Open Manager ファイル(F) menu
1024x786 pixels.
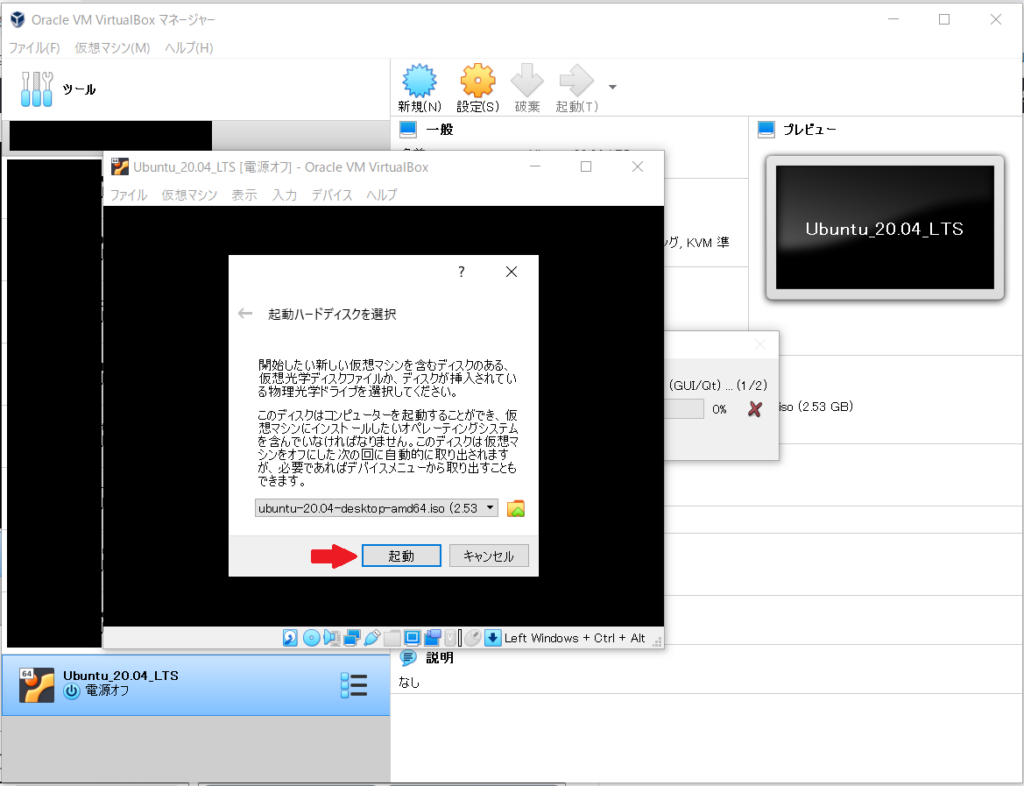point(34,48)
